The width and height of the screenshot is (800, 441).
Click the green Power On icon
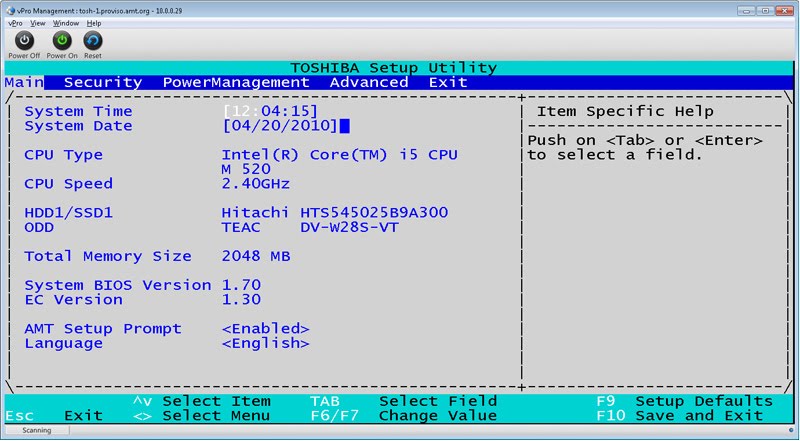coord(62,41)
